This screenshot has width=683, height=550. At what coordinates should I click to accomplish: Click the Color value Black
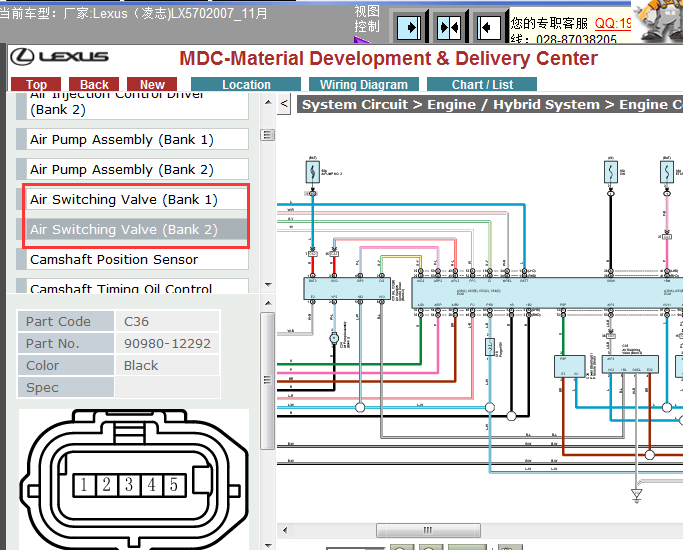pyautogui.click(x=167, y=365)
